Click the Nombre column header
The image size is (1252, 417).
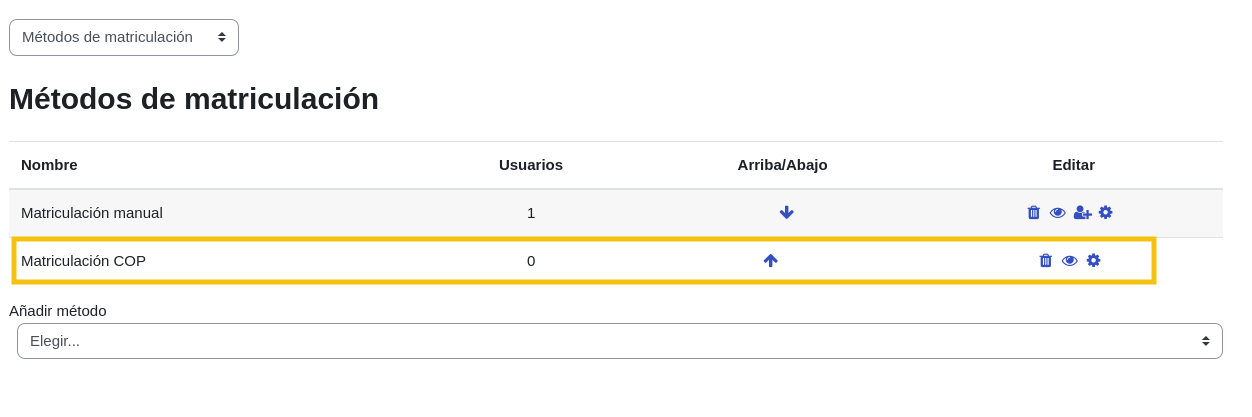(x=49, y=165)
